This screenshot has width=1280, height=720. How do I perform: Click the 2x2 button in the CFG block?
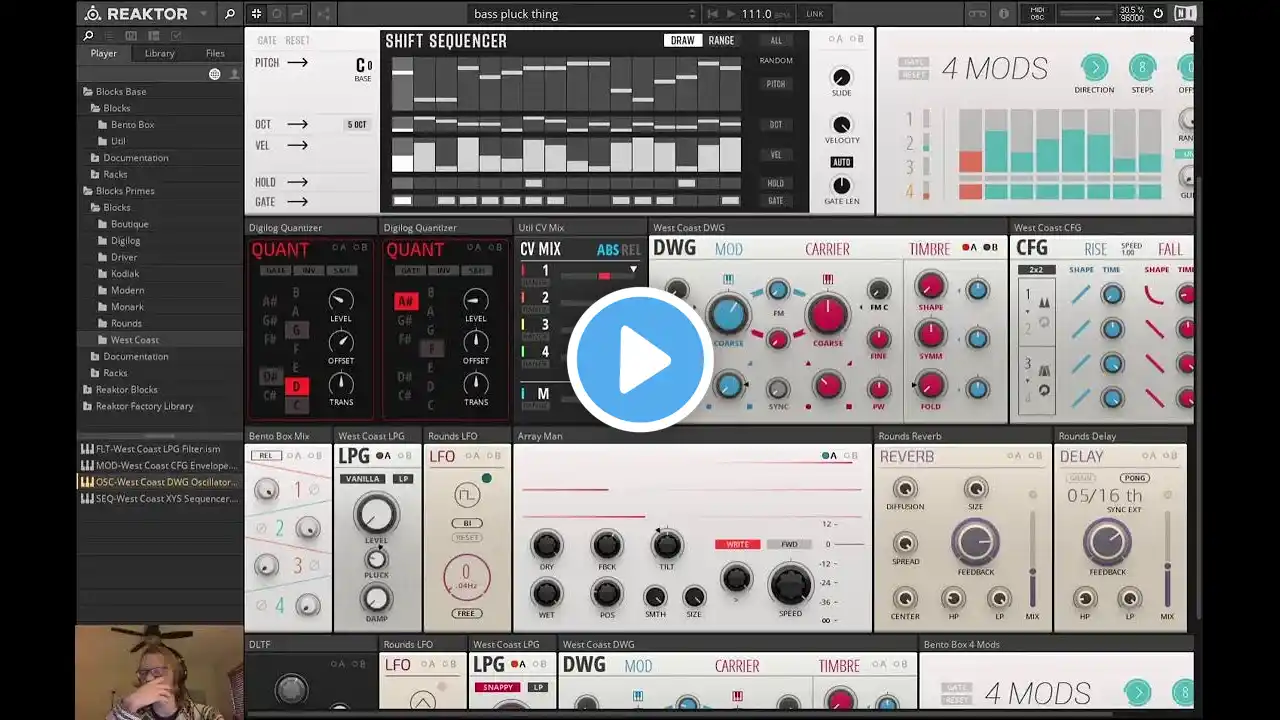[1036, 270]
